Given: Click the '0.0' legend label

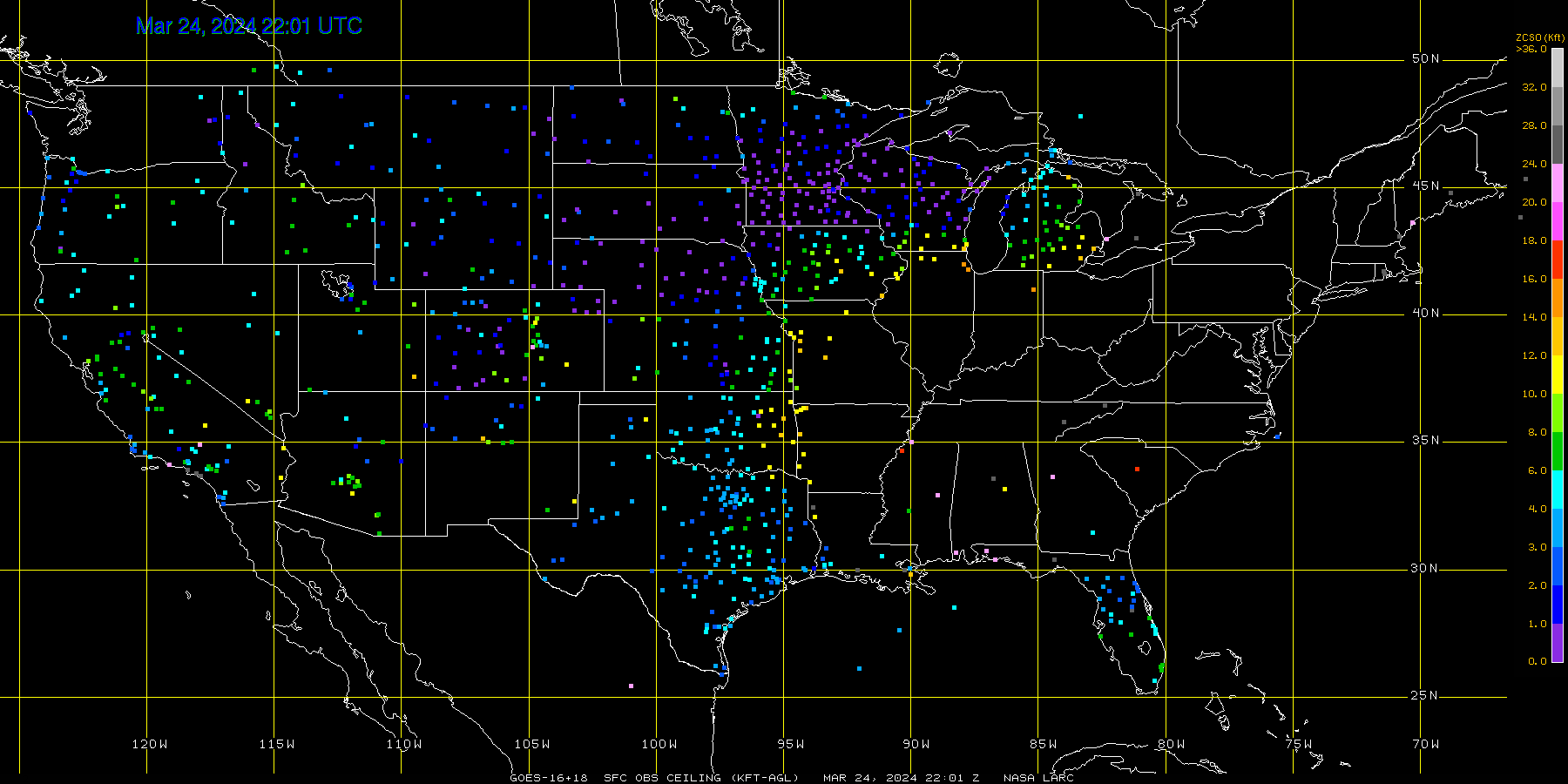Looking at the screenshot, I should (1538, 661).
